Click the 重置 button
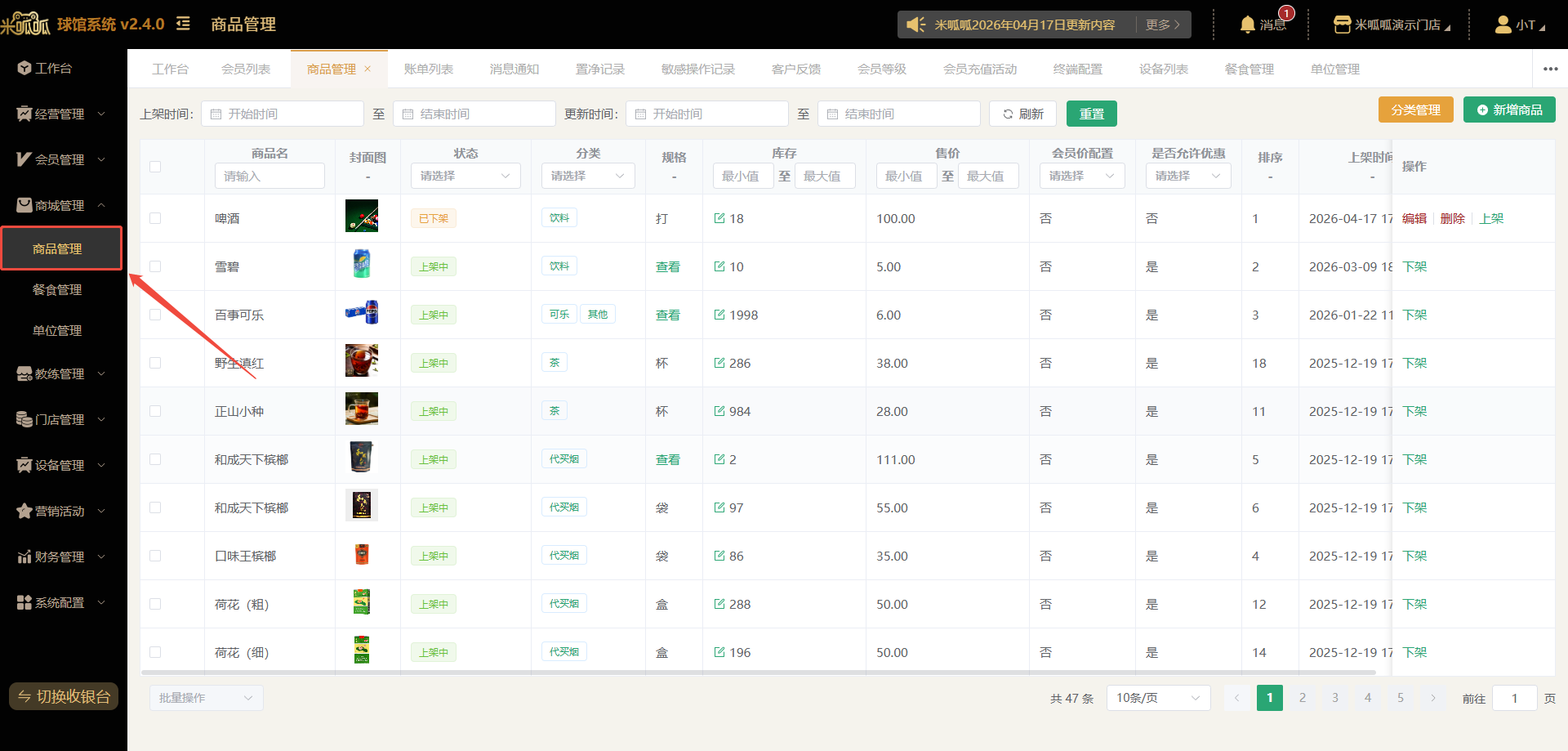 pos(1092,114)
